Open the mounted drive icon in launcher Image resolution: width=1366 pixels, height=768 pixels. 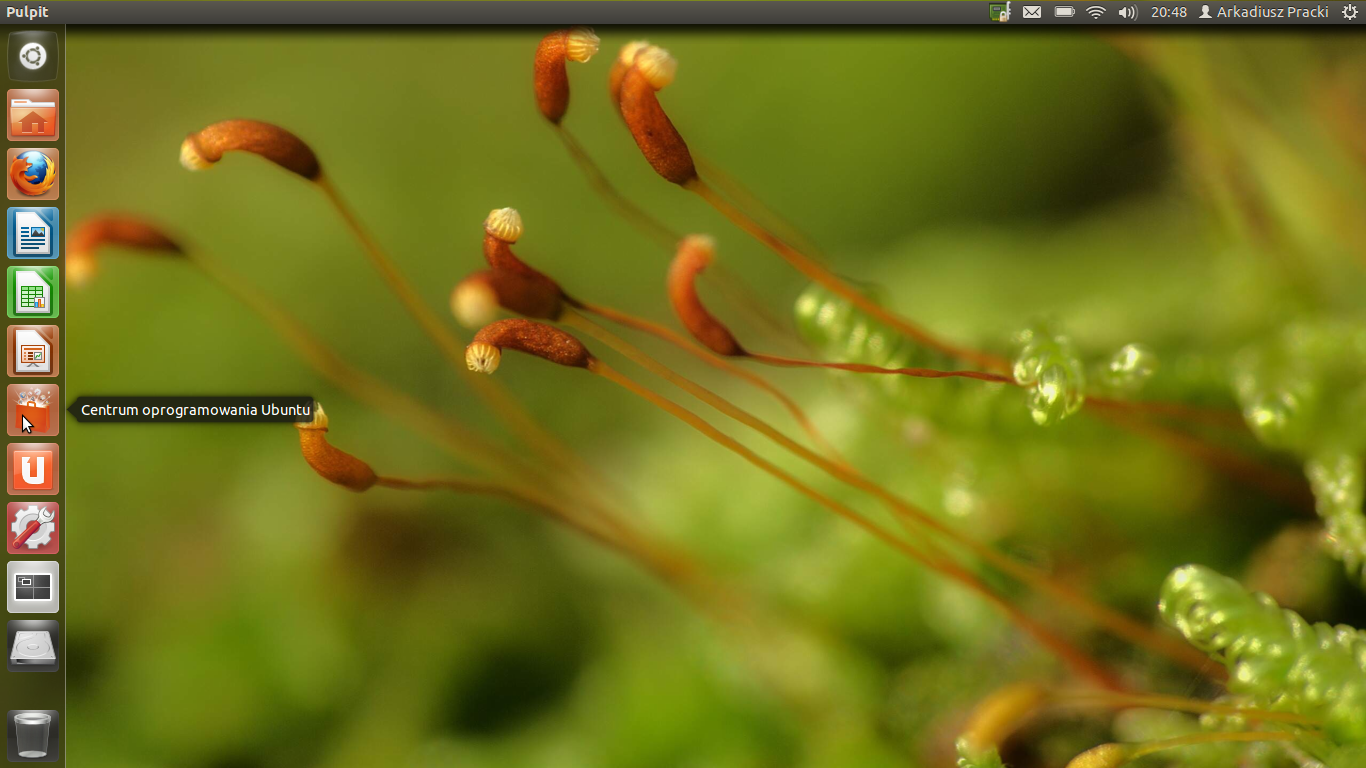pyautogui.click(x=33, y=646)
